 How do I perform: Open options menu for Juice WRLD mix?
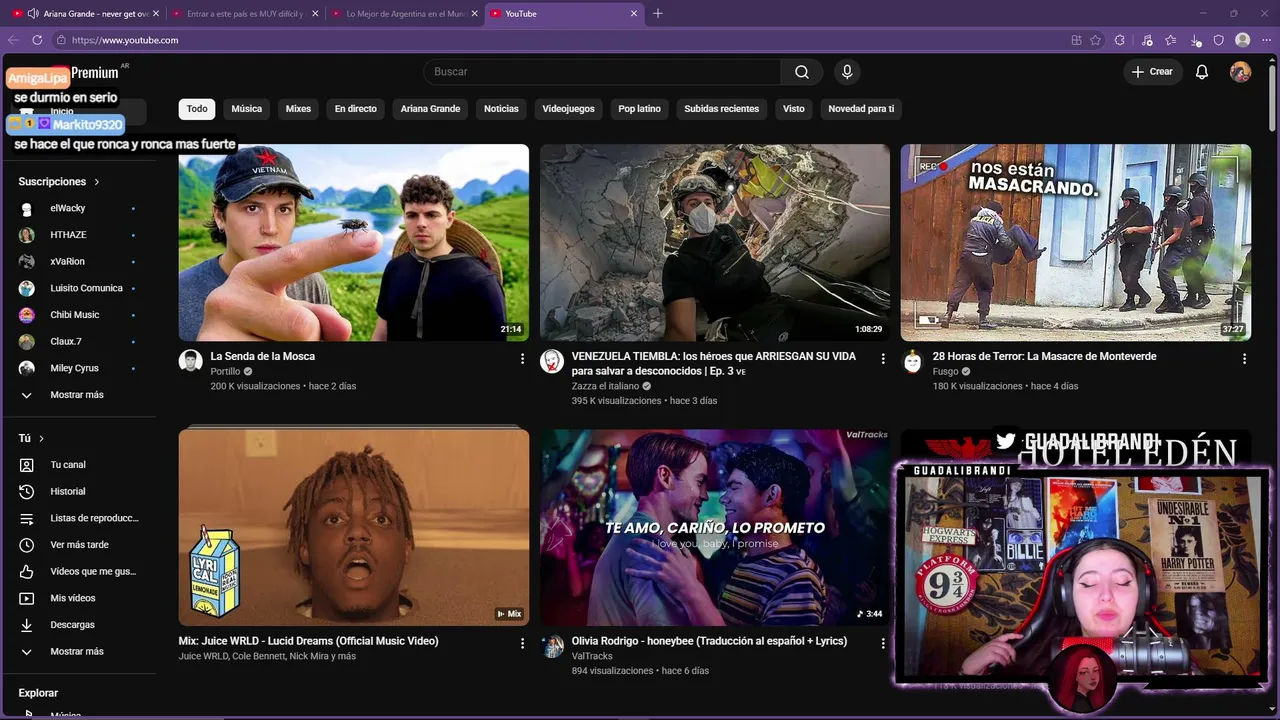pyautogui.click(x=522, y=643)
